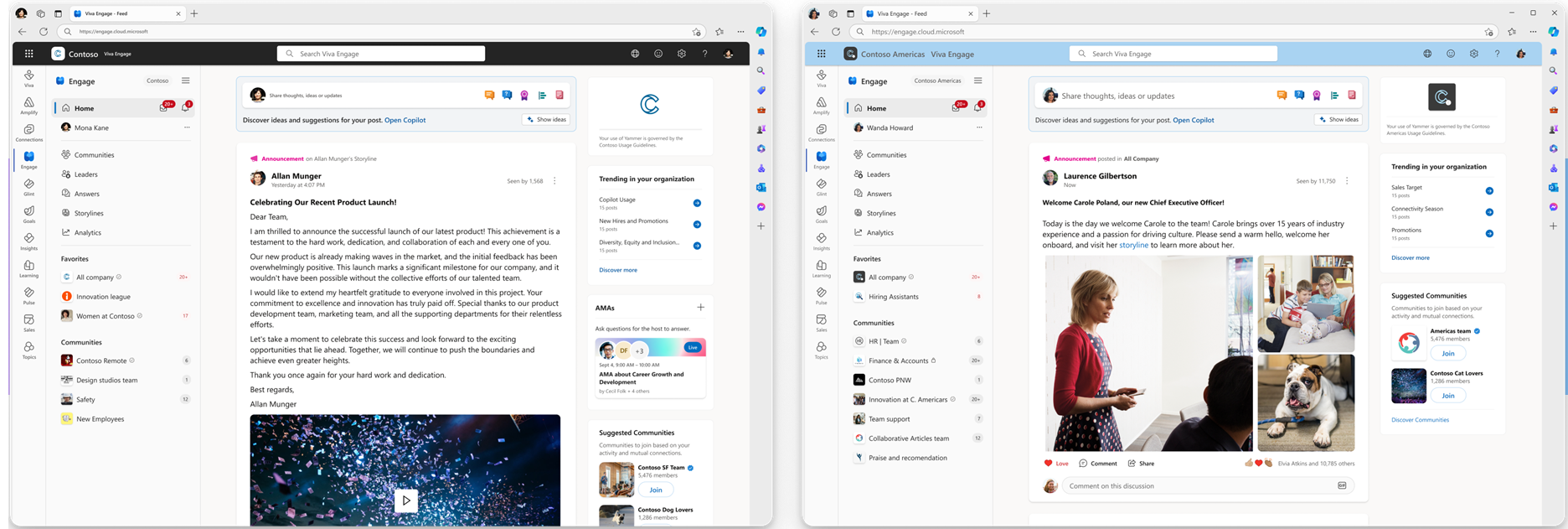The height and width of the screenshot is (529, 1568).
Task: Click Search Viva Engage box in left window
Action: click(381, 54)
